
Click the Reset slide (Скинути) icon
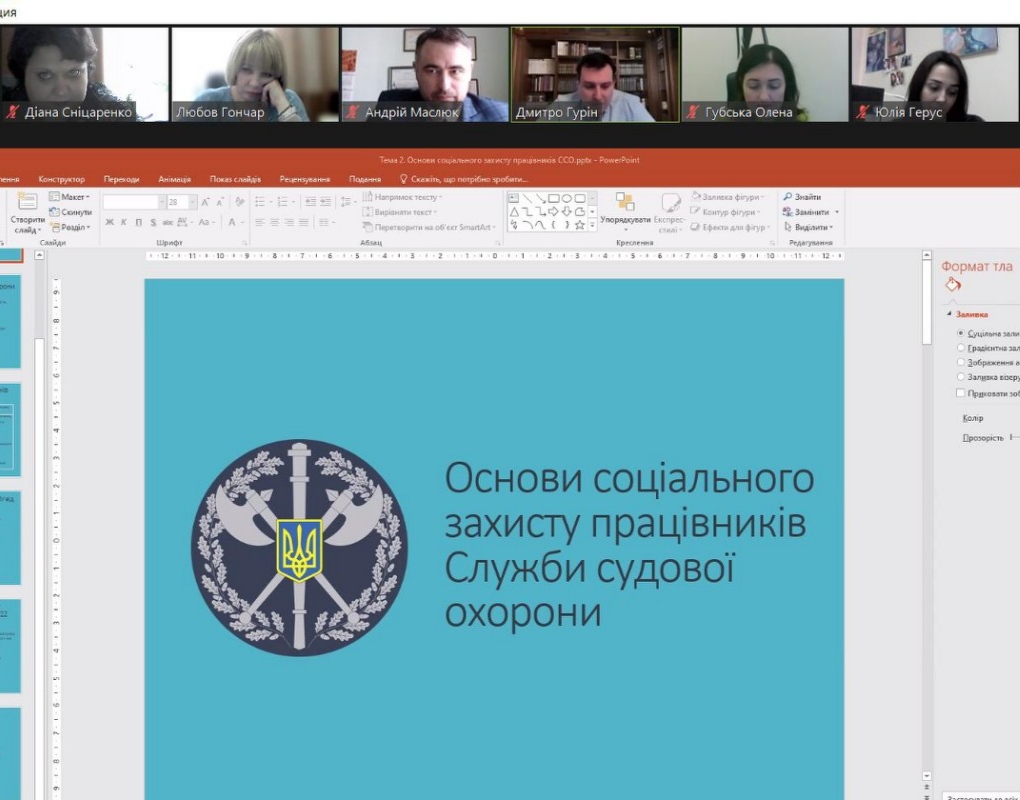(x=55, y=212)
